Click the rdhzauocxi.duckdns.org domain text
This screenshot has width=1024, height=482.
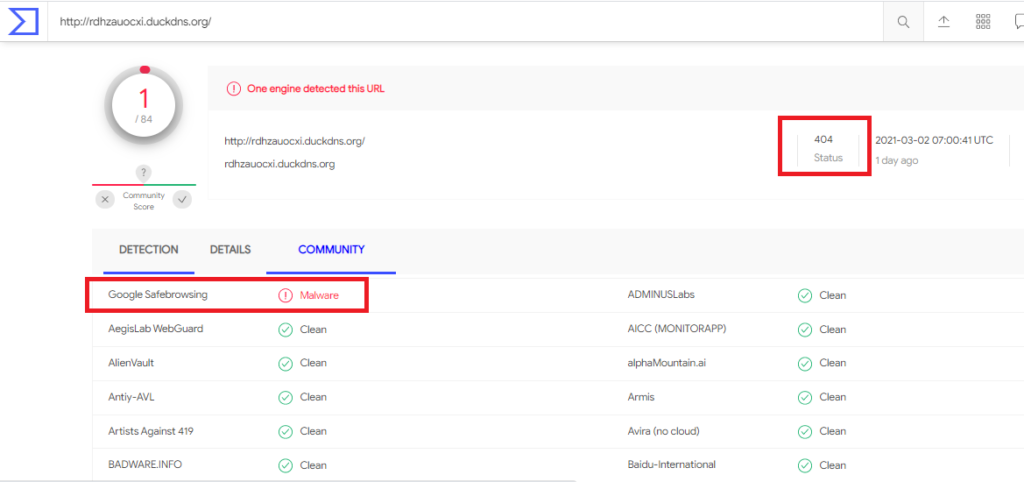280,165
